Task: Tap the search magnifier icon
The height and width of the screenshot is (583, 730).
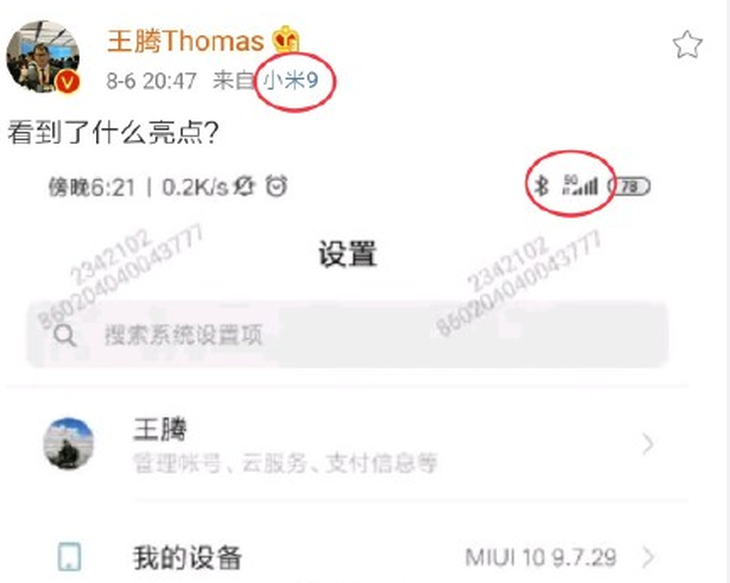Action: coord(65,335)
